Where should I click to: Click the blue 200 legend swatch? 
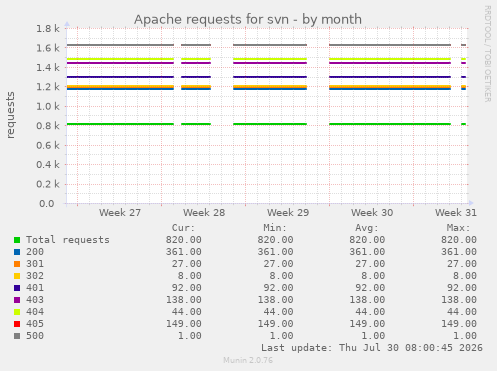(x=17, y=252)
